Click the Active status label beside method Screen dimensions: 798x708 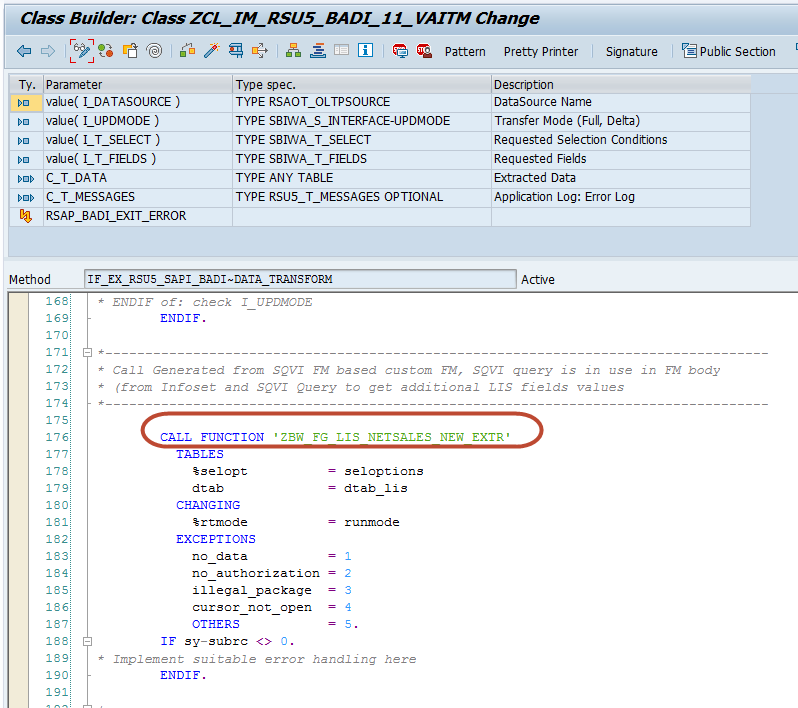pos(537,279)
